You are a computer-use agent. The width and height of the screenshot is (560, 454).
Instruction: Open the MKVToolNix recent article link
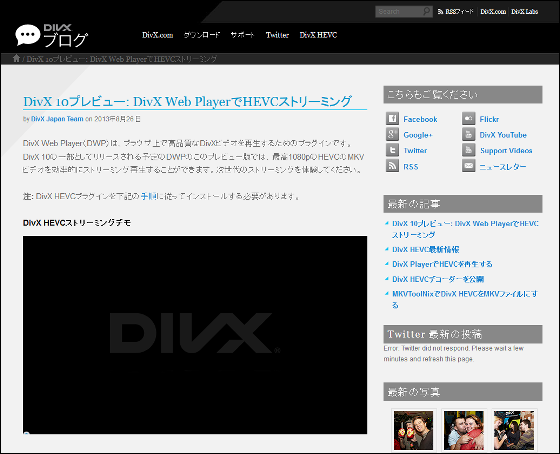click(465, 299)
